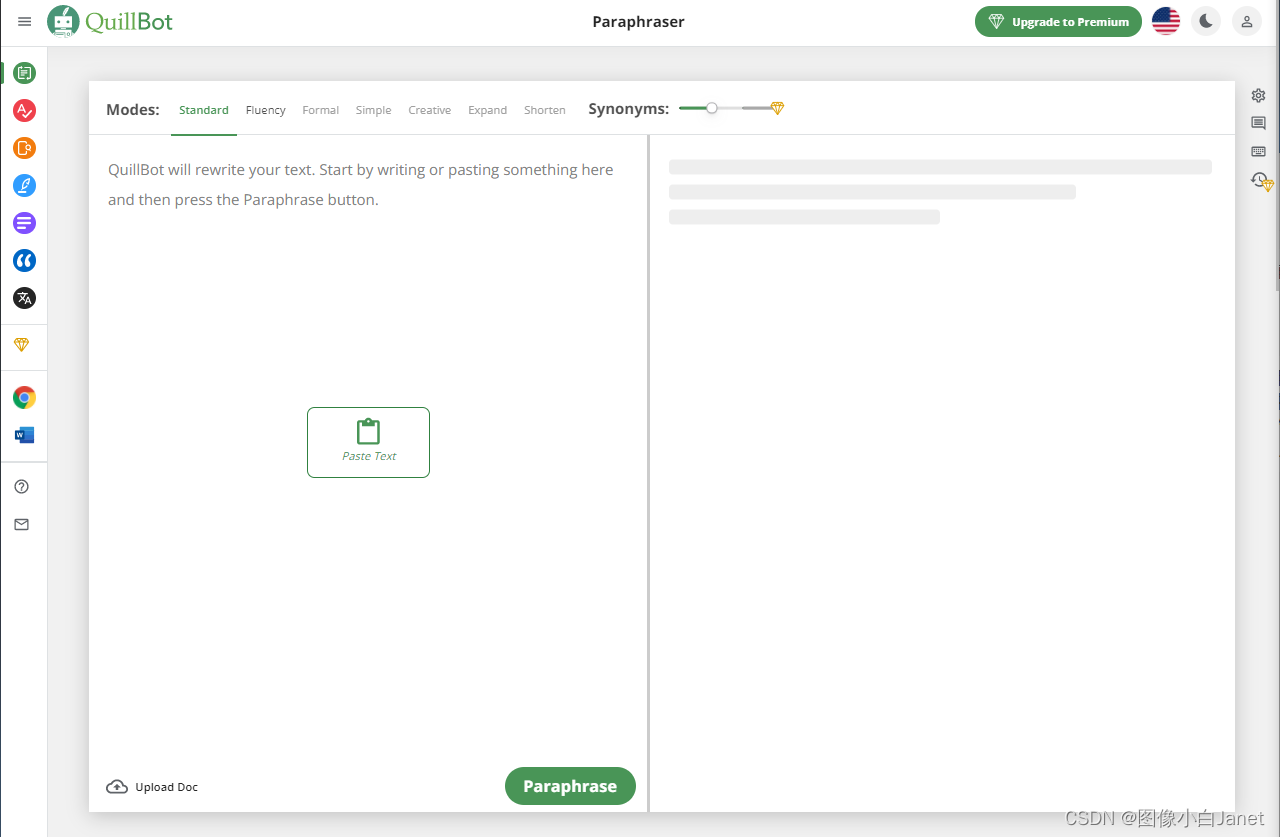Switch to Creative mode

(x=430, y=110)
